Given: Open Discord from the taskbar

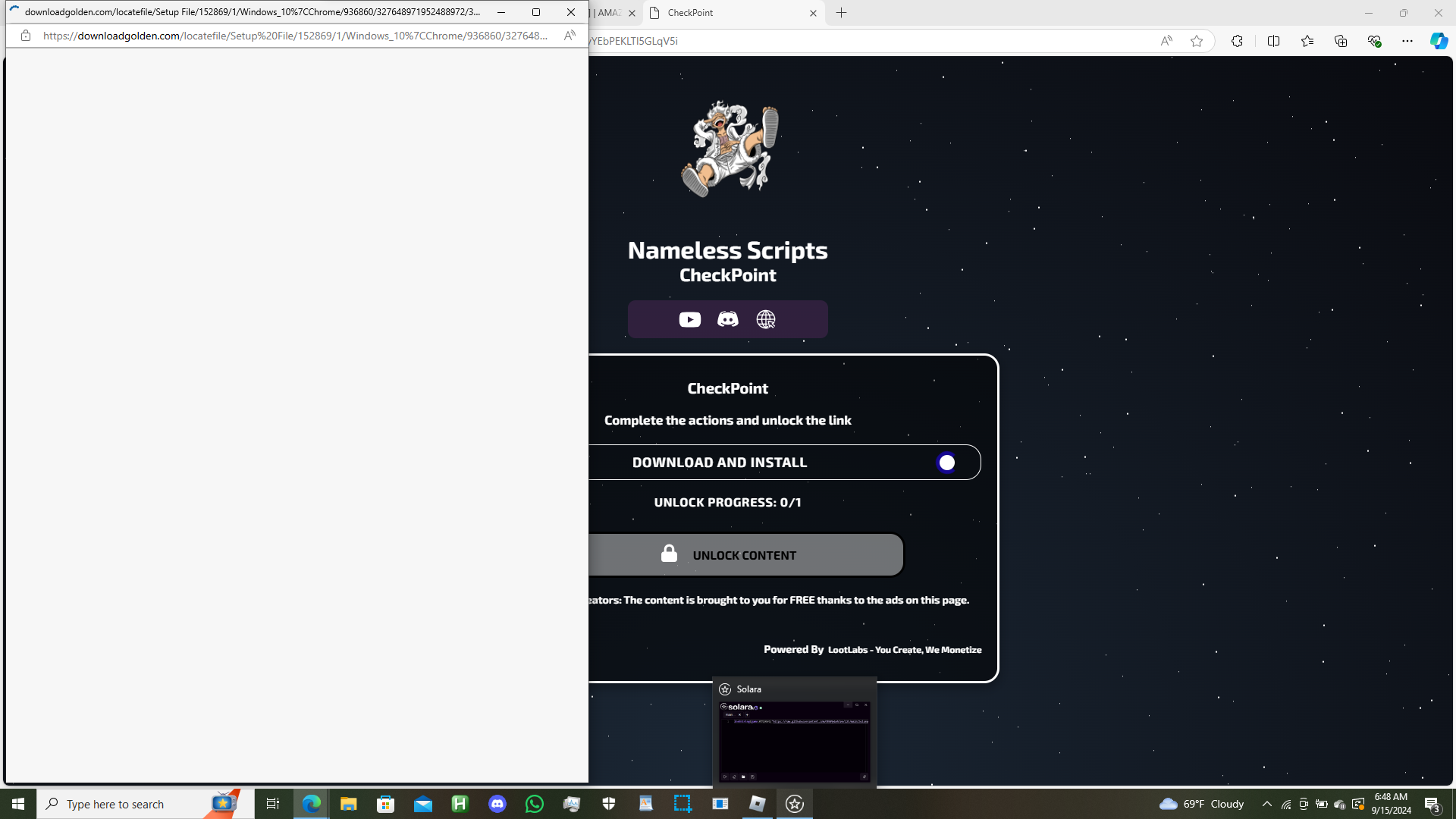Looking at the screenshot, I should pyautogui.click(x=497, y=804).
